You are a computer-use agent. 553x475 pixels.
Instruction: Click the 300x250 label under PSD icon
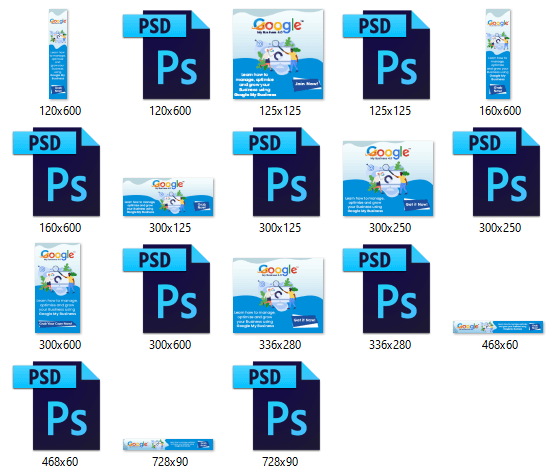500,228
